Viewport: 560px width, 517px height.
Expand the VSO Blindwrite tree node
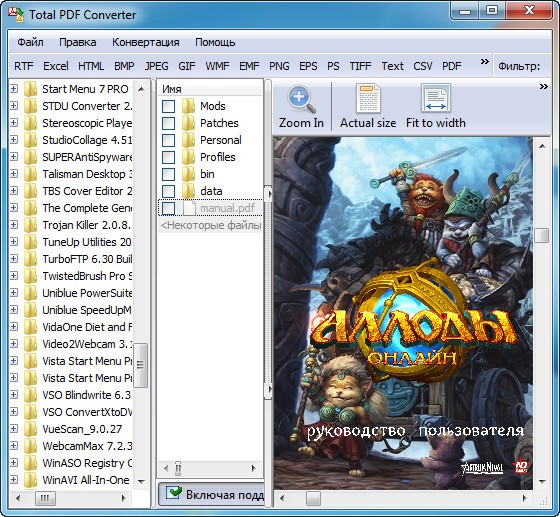[14, 395]
